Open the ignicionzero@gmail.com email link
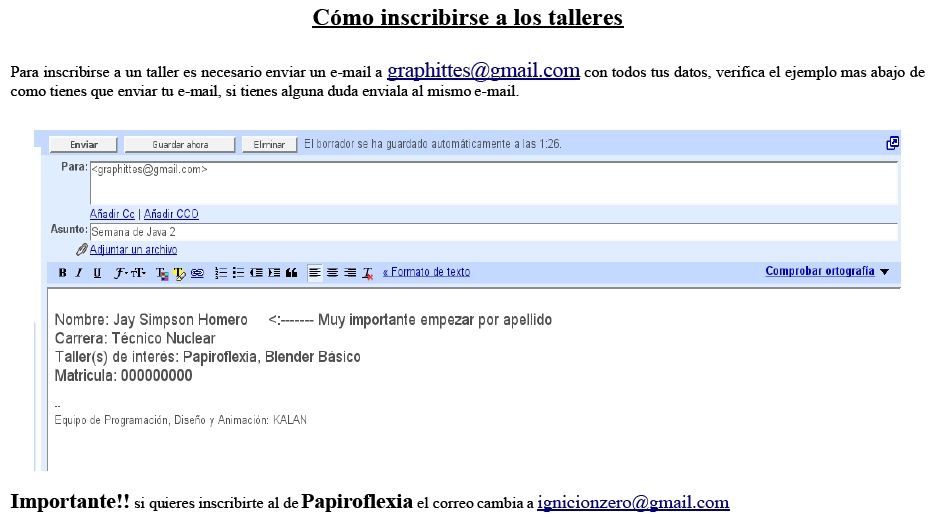Viewport: 935px width, 517px height. click(x=633, y=503)
